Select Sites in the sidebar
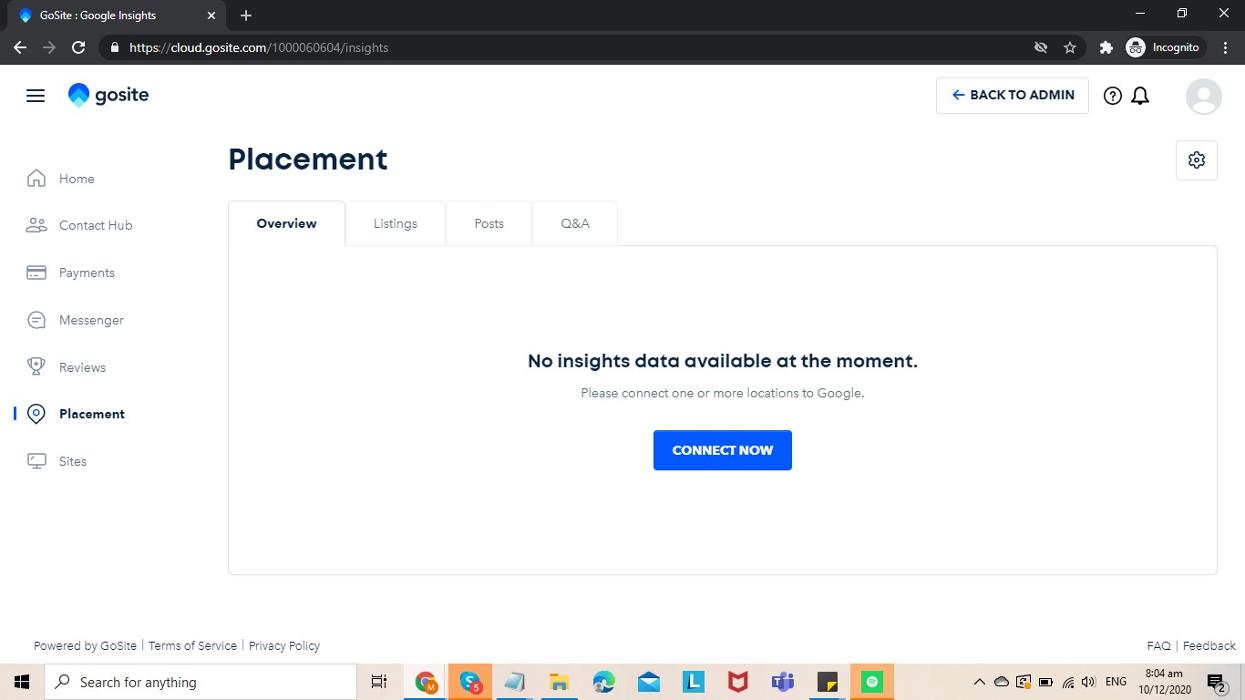Image resolution: width=1245 pixels, height=700 pixels. coord(72,461)
